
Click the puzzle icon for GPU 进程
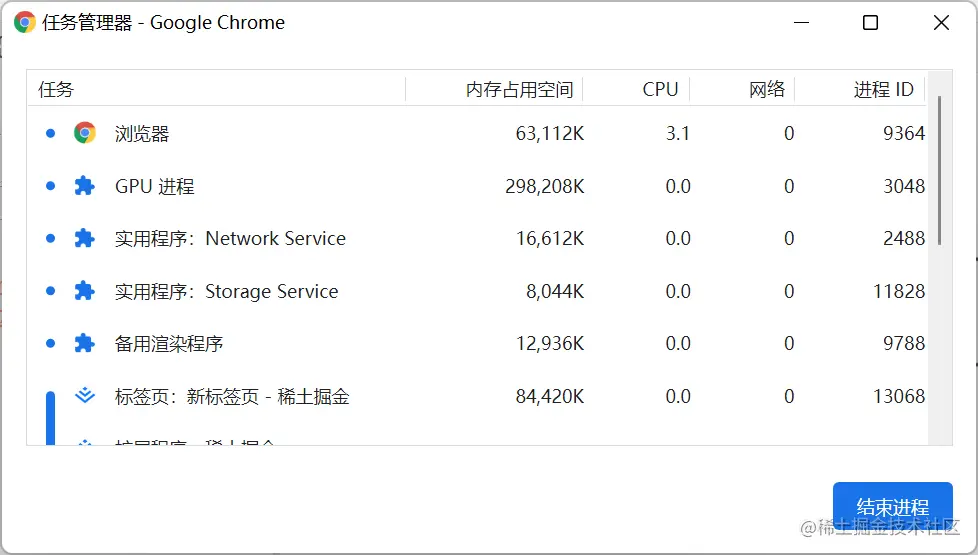(x=85, y=186)
